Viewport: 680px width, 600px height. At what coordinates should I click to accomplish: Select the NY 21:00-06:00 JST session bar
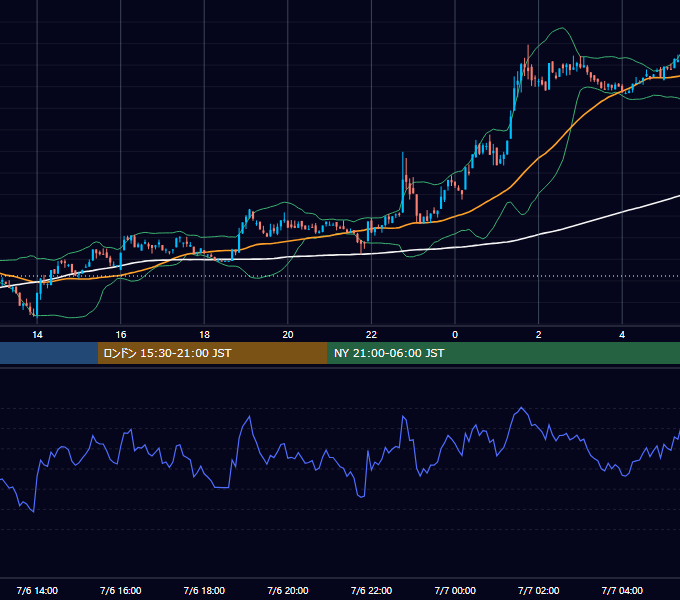click(503, 353)
